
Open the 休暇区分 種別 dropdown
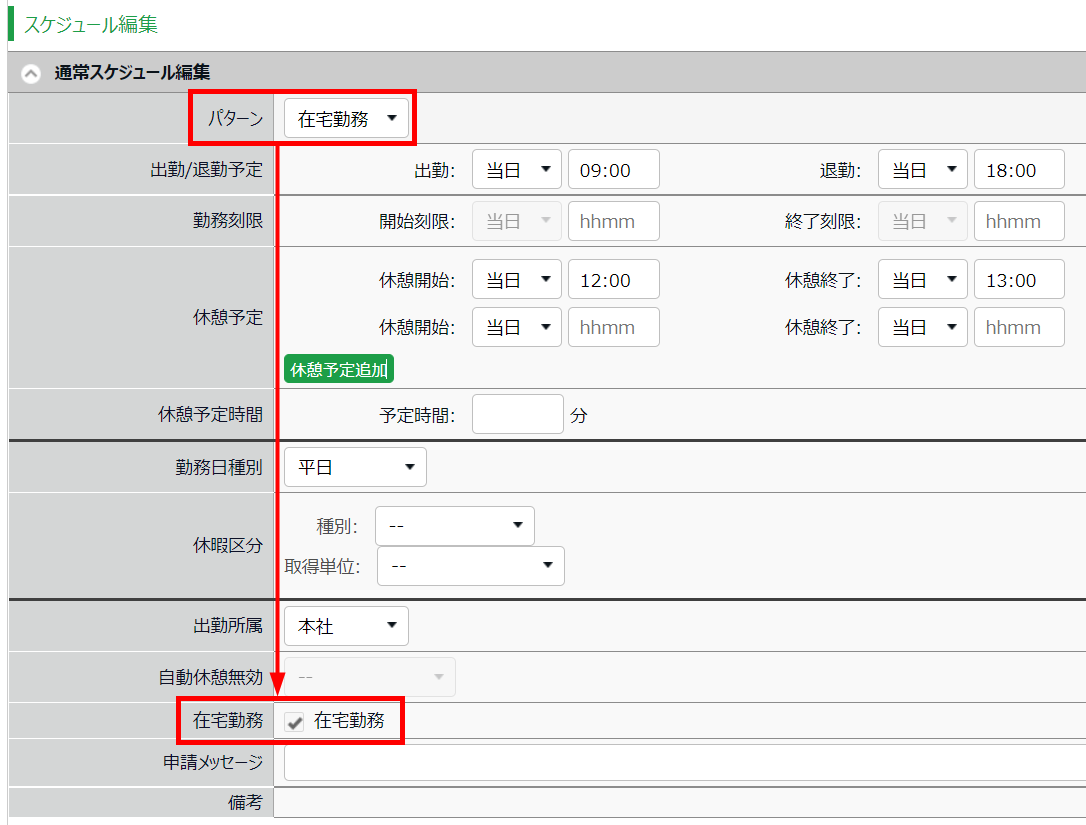click(x=454, y=526)
